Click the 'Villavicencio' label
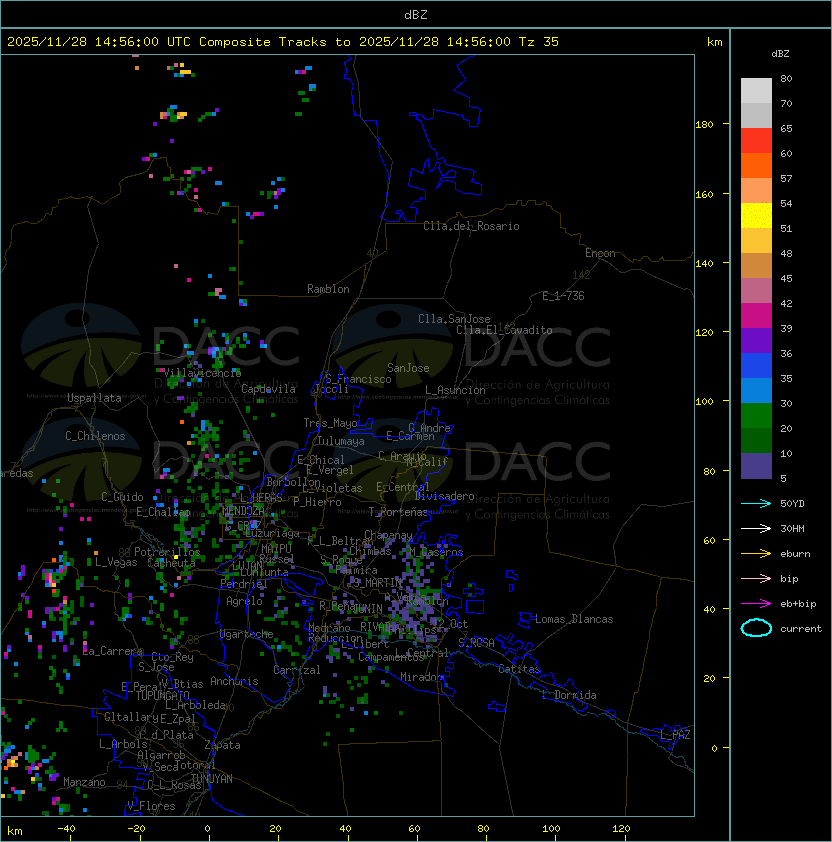Viewport: 832px width, 842px height. [x=202, y=373]
